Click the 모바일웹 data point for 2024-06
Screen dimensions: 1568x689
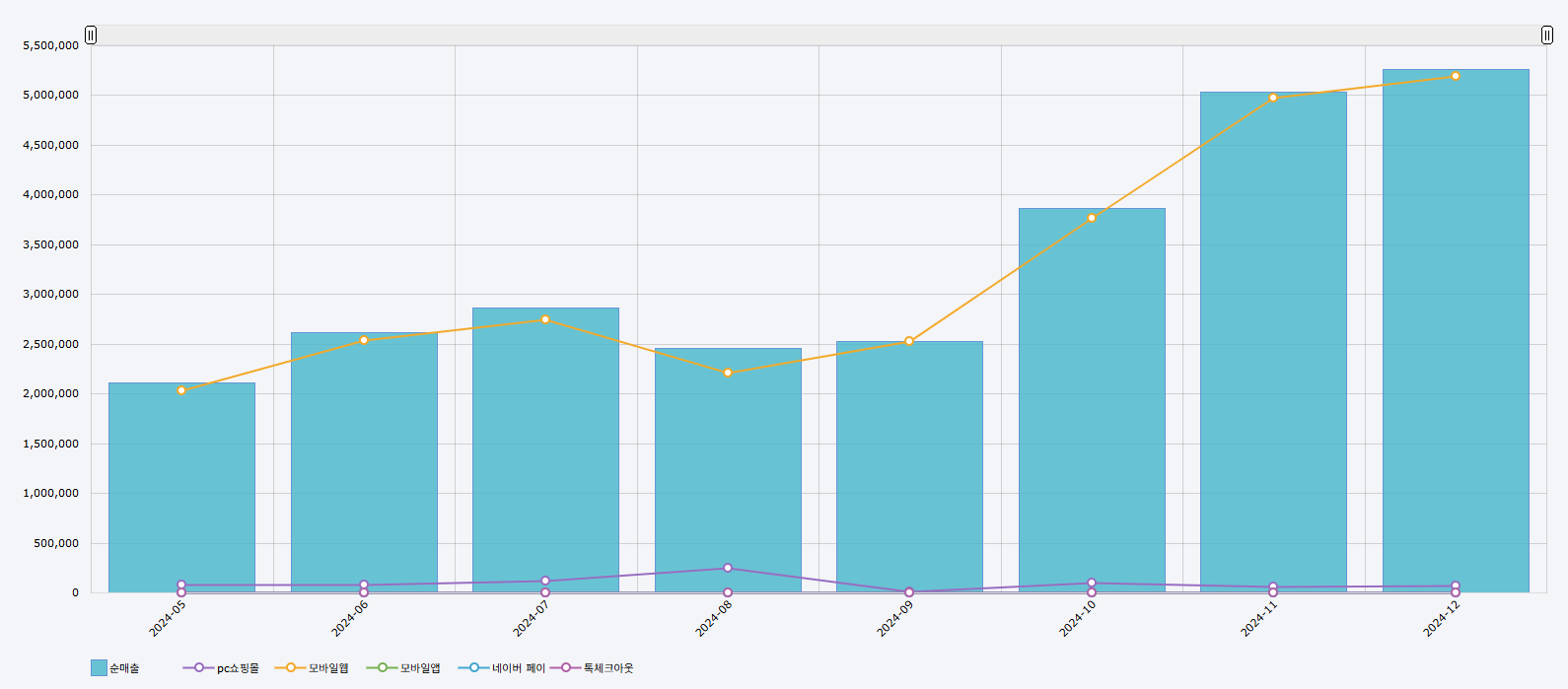(364, 340)
